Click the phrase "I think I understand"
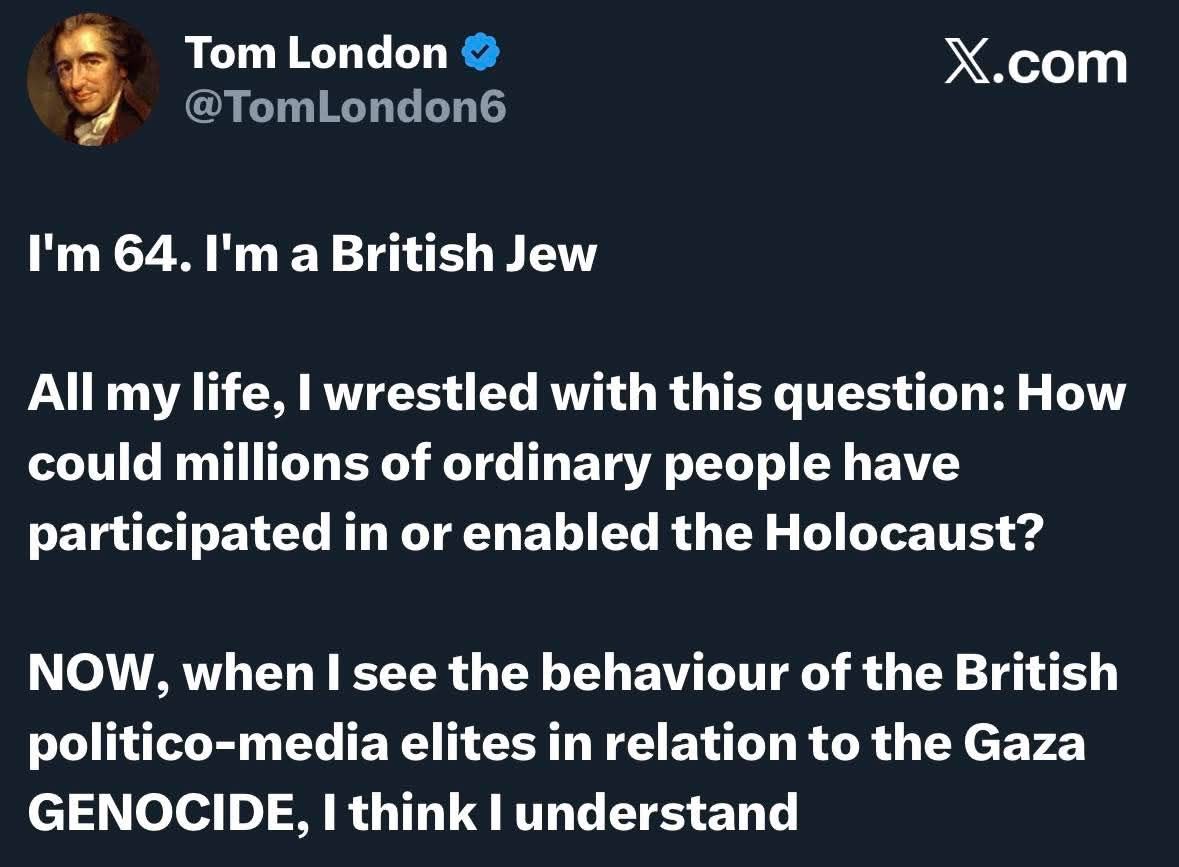 click(x=561, y=812)
